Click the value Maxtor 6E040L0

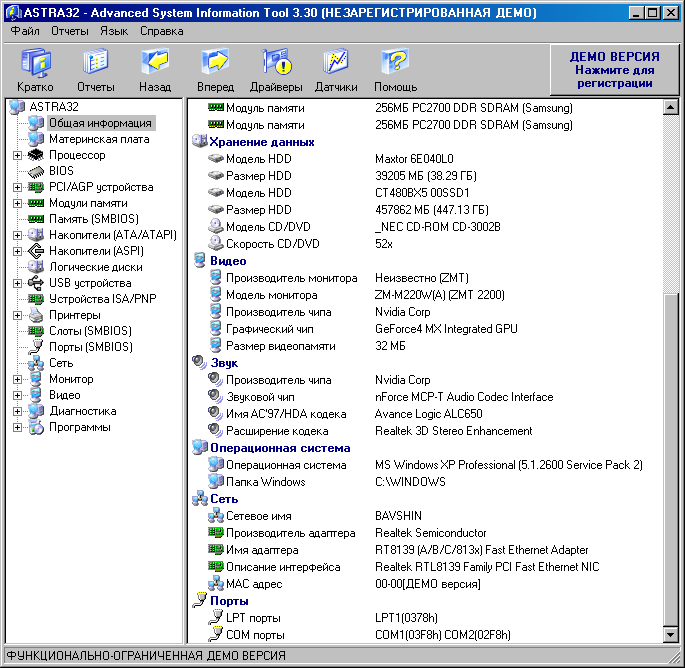[414, 159]
